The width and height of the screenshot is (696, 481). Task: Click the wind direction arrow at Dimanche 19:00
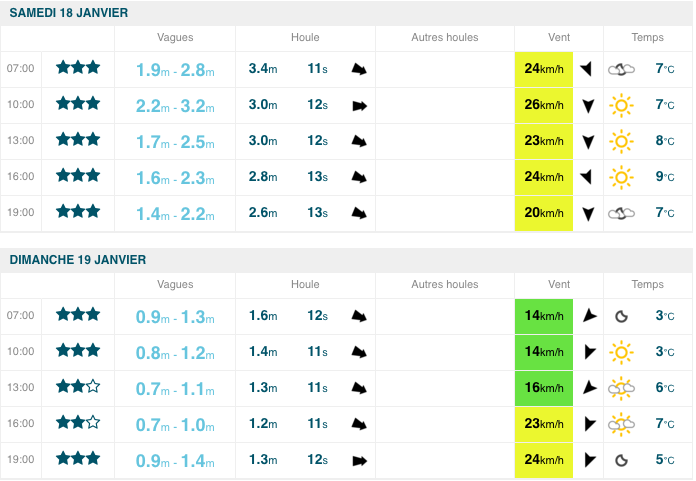[588, 460]
